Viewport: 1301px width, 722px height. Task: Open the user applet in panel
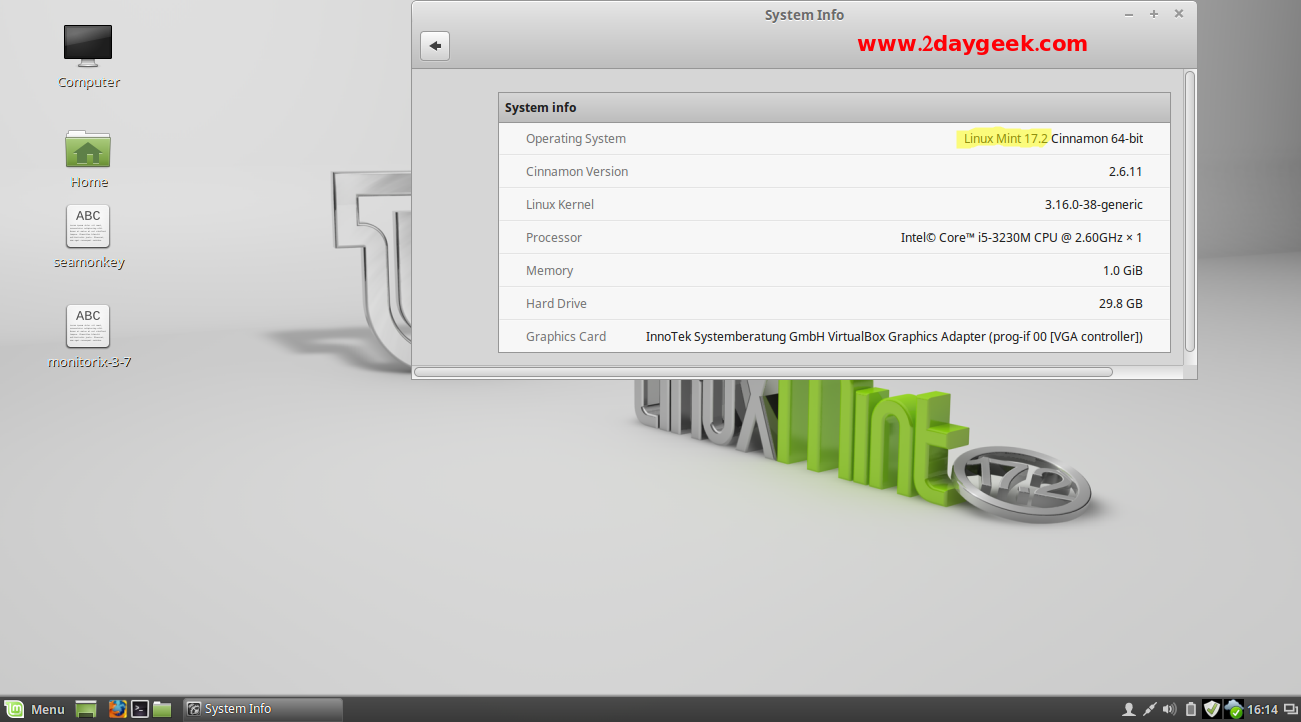[1129, 709]
